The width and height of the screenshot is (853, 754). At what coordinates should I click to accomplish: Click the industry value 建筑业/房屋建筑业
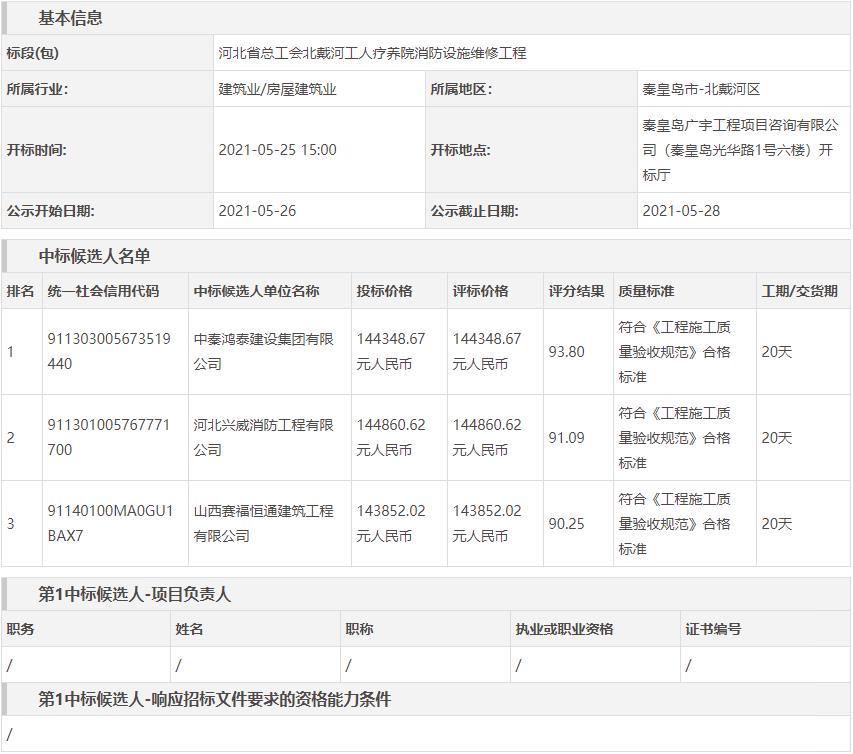click(x=277, y=89)
